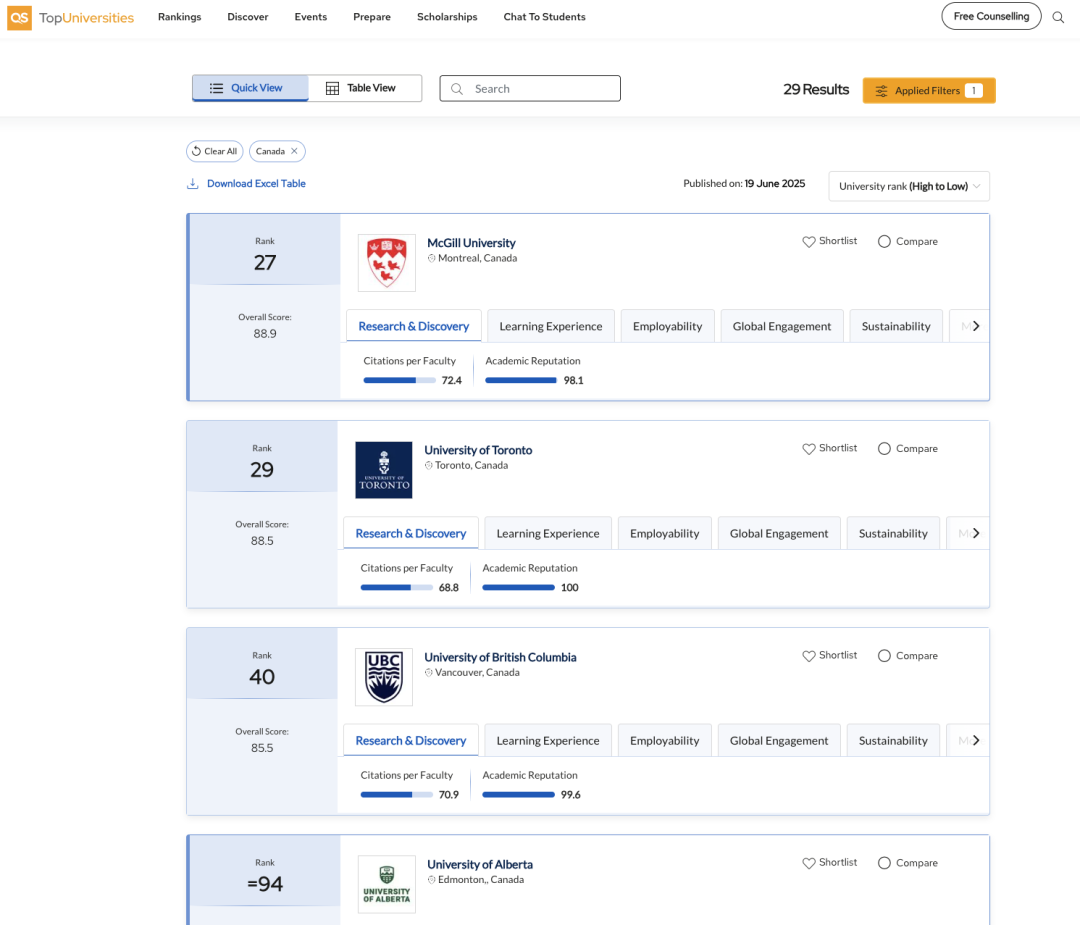Open the University rank sort dropdown
This screenshot has width=1080, height=925.
[908, 186]
